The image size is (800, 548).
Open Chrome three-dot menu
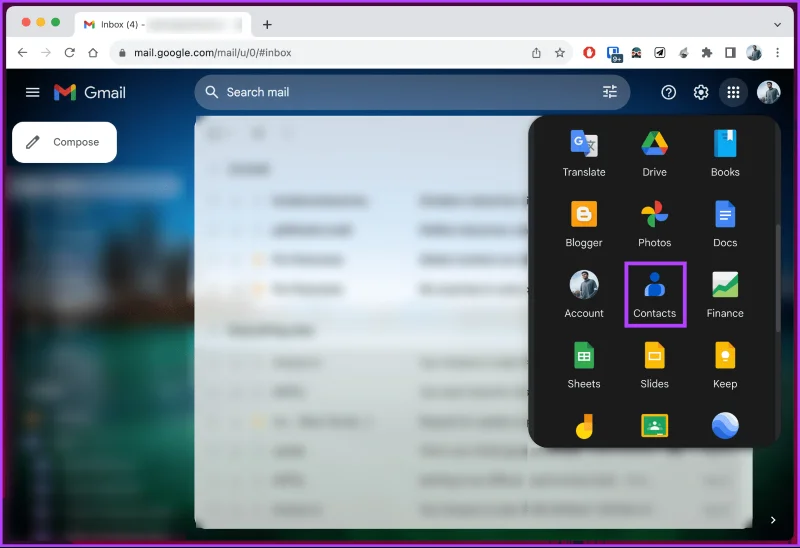tap(778, 53)
